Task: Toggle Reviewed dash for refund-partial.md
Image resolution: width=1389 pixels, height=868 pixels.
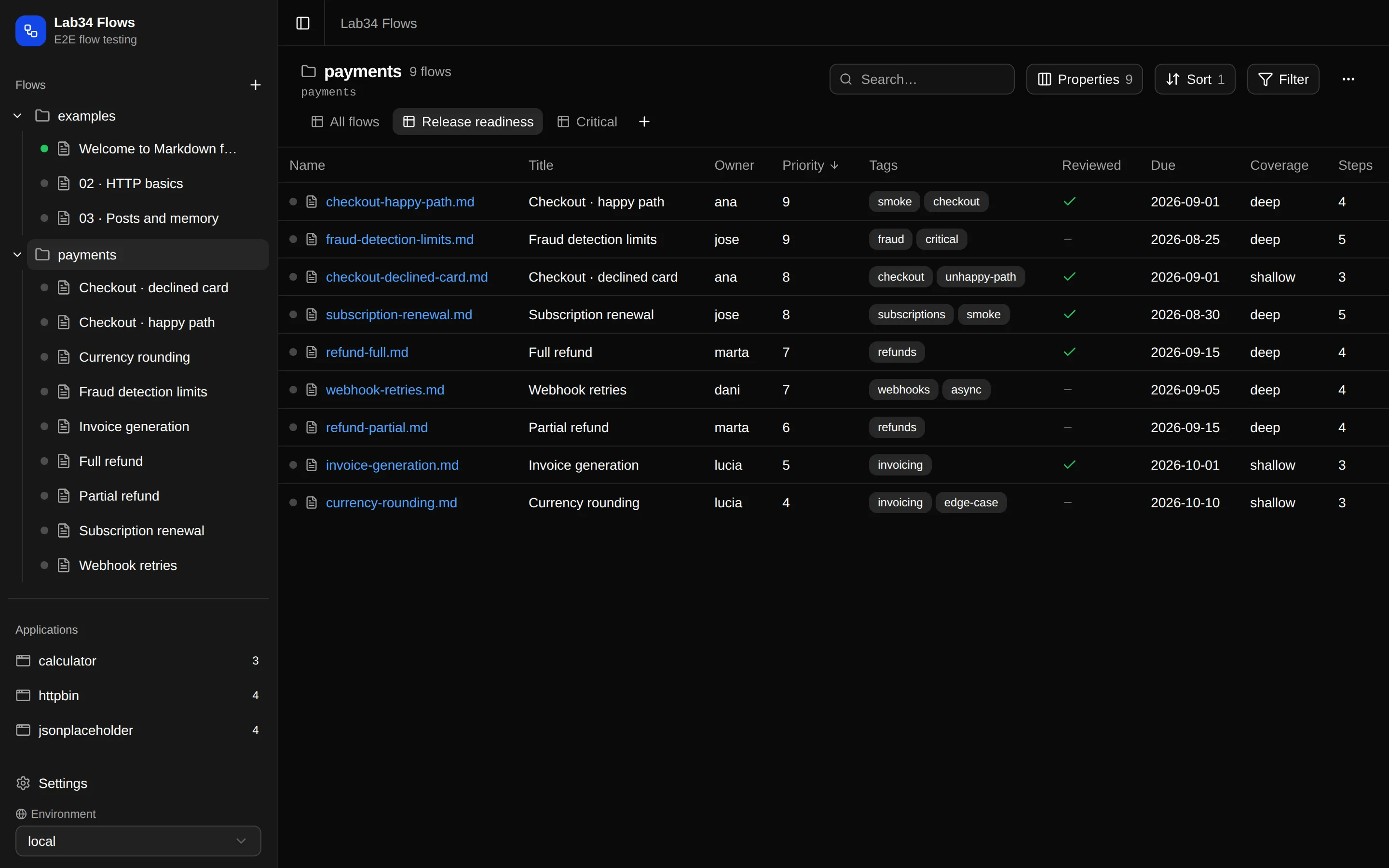Action: tap(1068, 427)
